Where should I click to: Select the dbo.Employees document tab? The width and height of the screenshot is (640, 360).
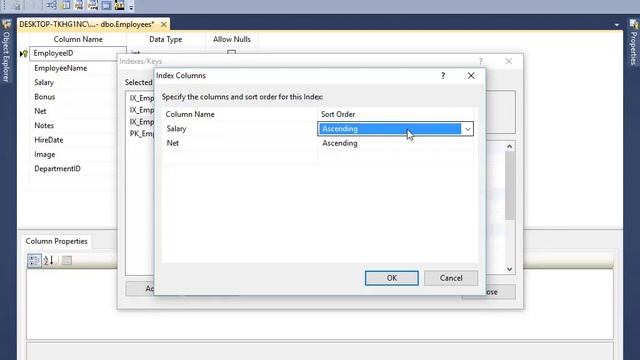(87, 24)
